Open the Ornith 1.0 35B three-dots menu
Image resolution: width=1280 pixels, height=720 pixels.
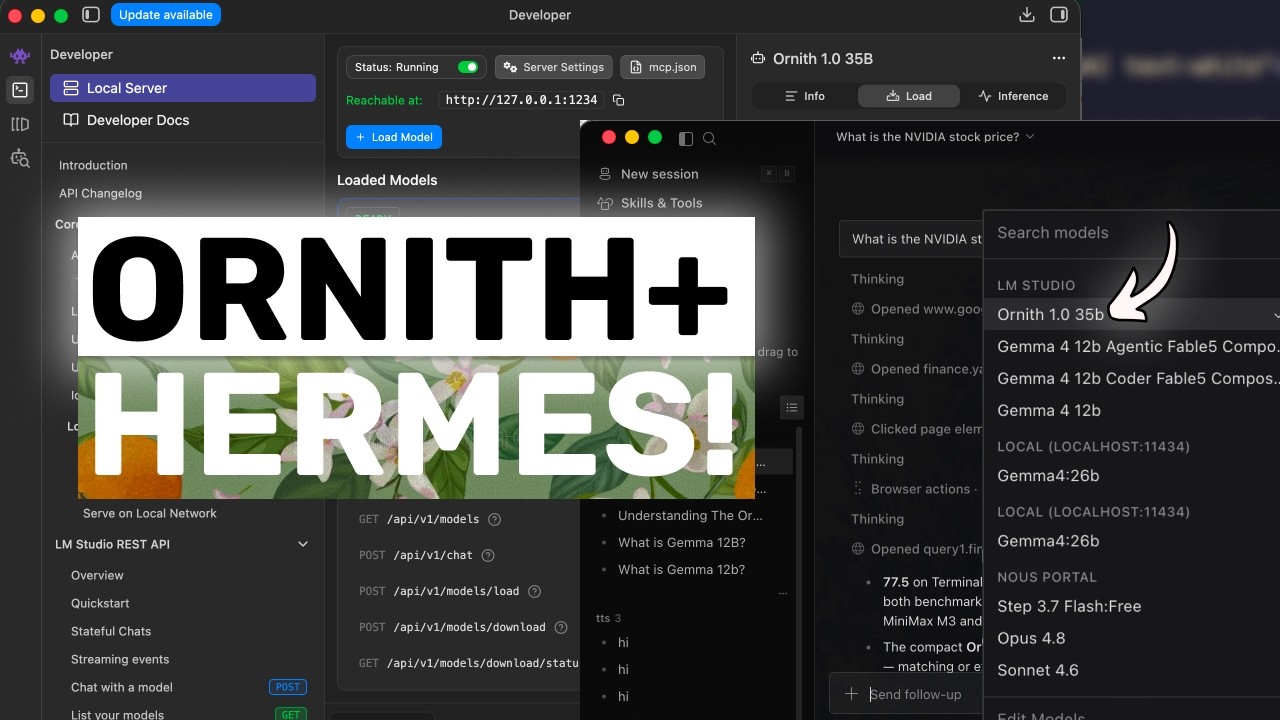coord(1059,59)
